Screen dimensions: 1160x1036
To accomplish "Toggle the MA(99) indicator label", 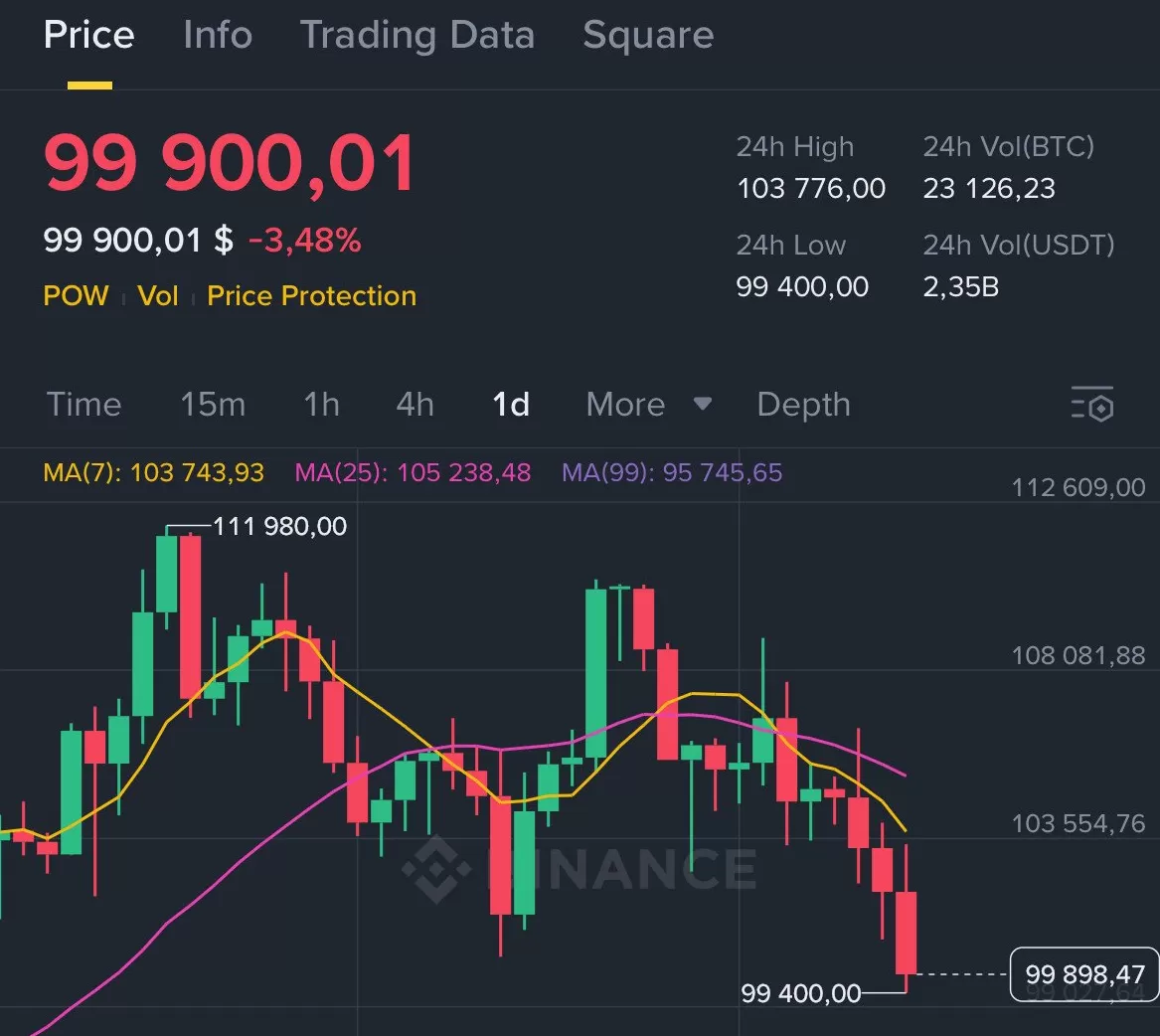I will click(672, 473).
